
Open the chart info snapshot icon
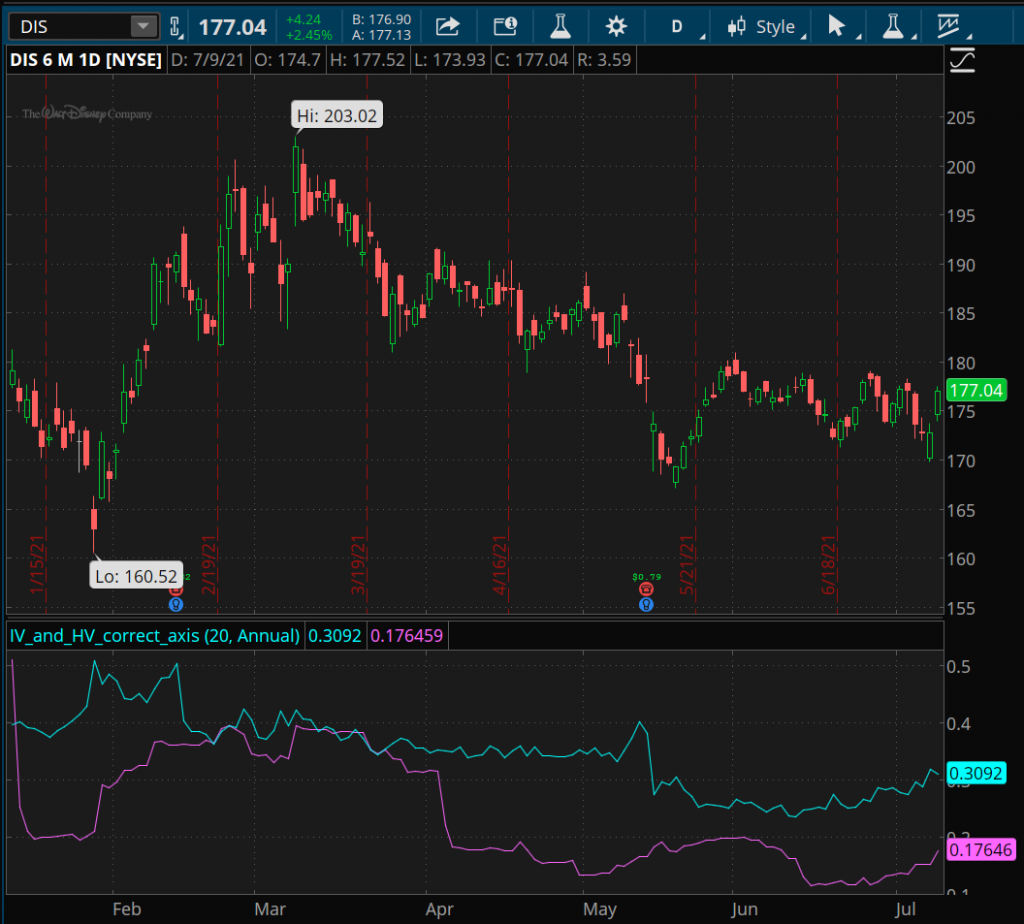coord(505,27)
